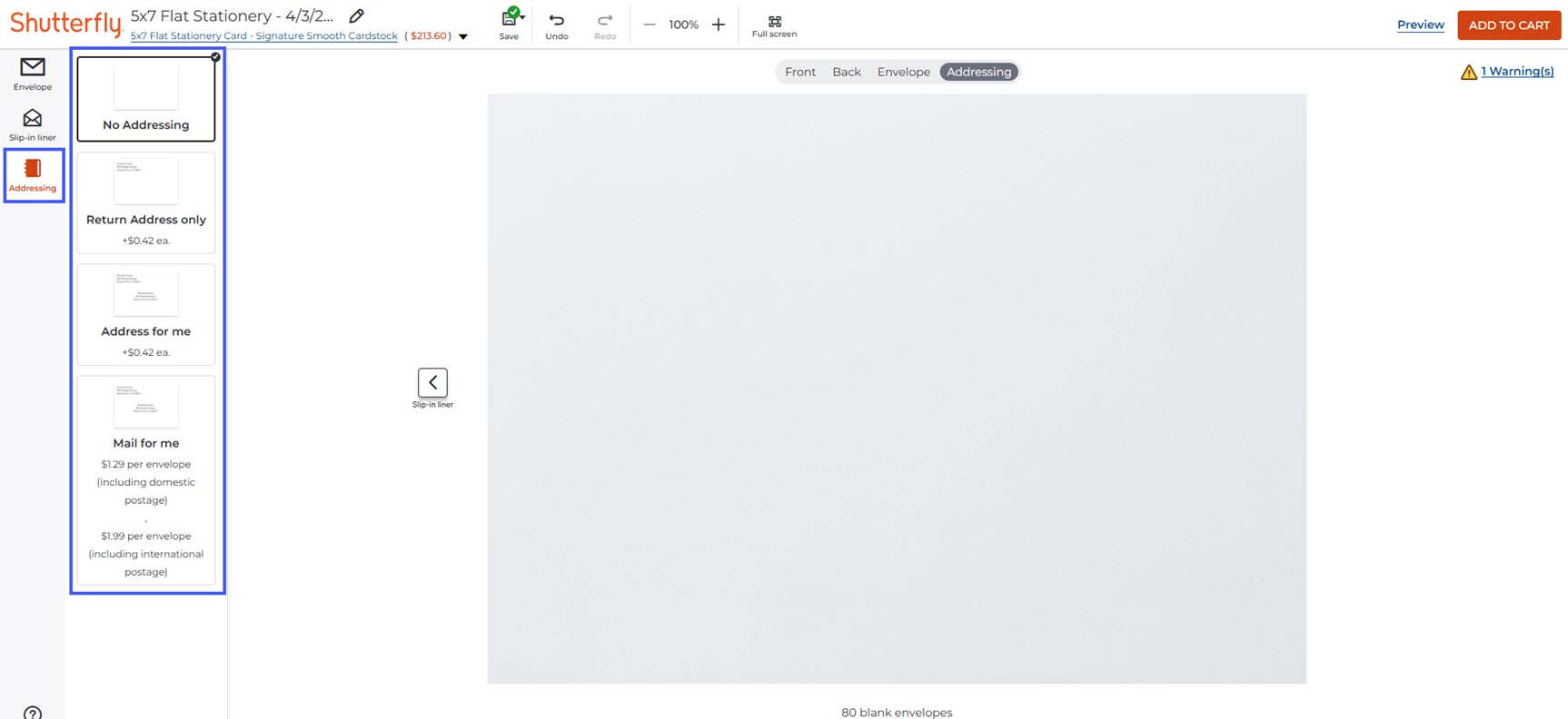
Task: Click the 5x7 Flat Stationery project title
Action: point(233,15)
